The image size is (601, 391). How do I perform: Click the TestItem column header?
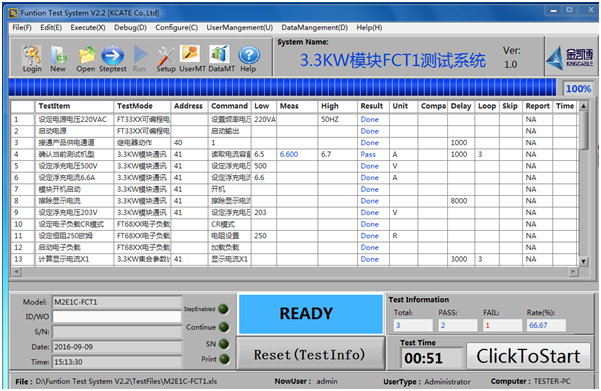tap(74, 106)
